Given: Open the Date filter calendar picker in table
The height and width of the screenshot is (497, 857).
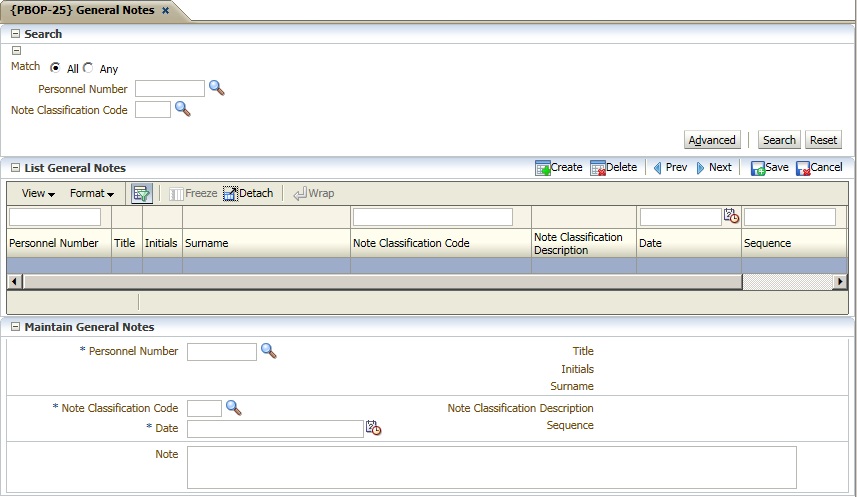Looking at the screenshot, I should 731,216.
